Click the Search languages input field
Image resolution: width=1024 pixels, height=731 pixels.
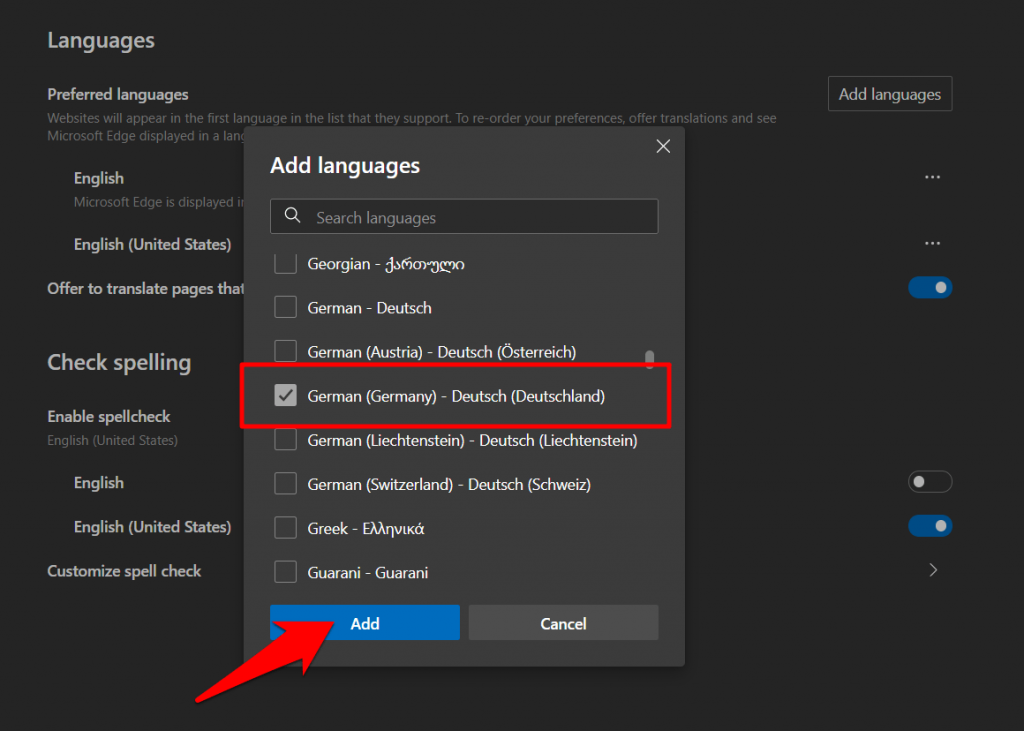[464, 216]
